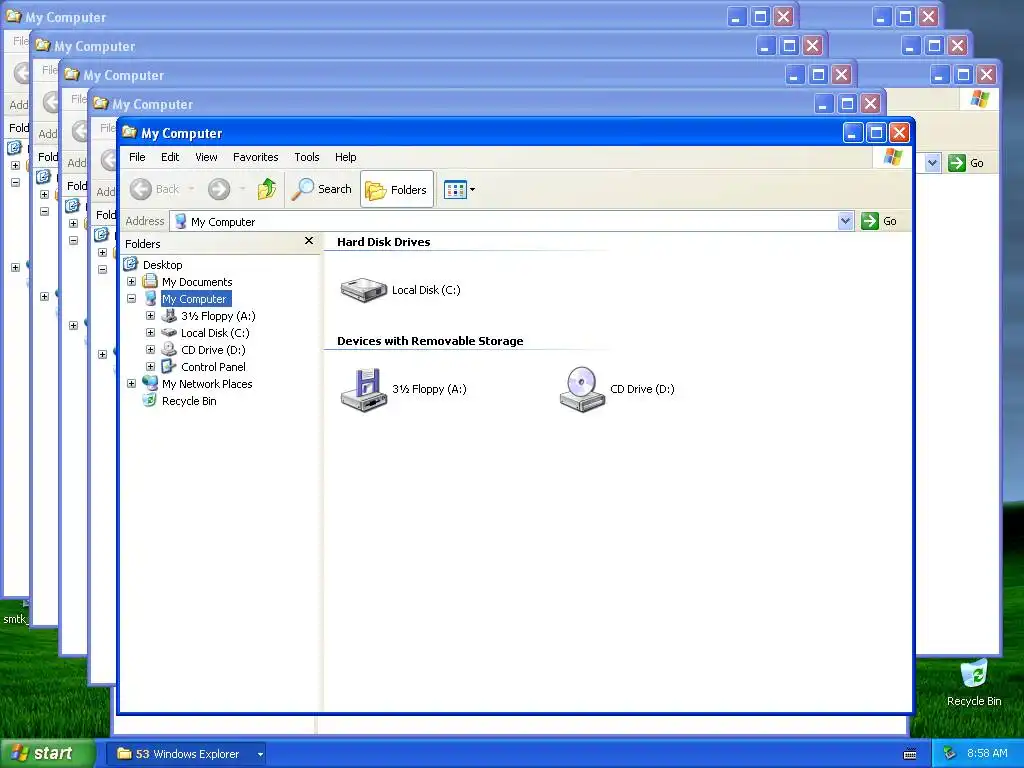
Task: Expand Local Disk (C:) in the tree
Action: click(x=150, y=332)
